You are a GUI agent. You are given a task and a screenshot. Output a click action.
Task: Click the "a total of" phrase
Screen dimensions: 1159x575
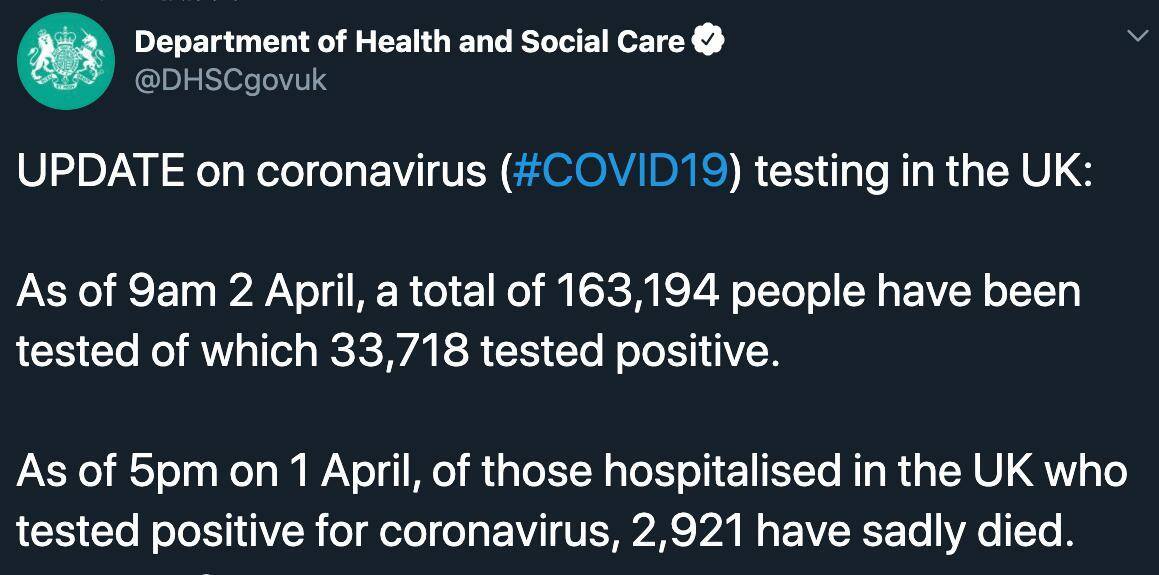coord(460,292)
